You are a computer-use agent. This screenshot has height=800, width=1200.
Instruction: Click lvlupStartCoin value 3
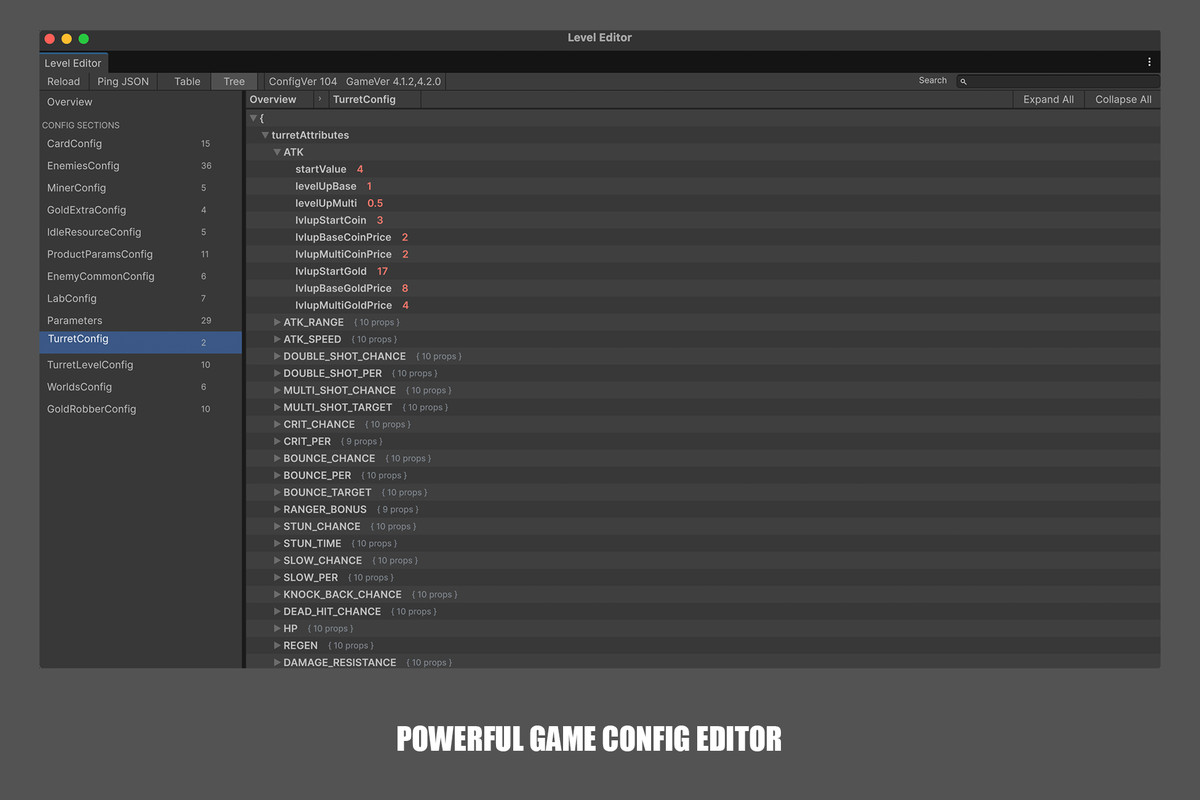380,220
